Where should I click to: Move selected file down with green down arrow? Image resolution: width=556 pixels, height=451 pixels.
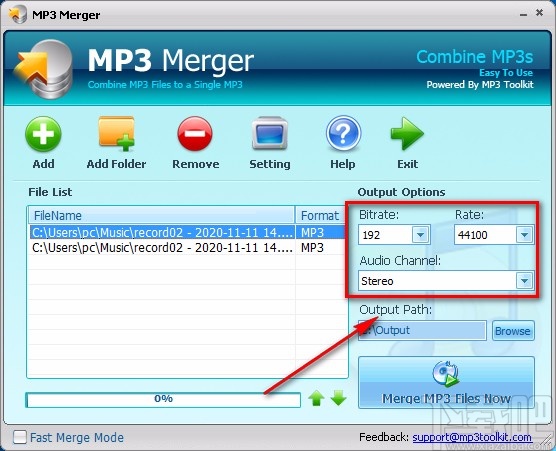[339, 398]
